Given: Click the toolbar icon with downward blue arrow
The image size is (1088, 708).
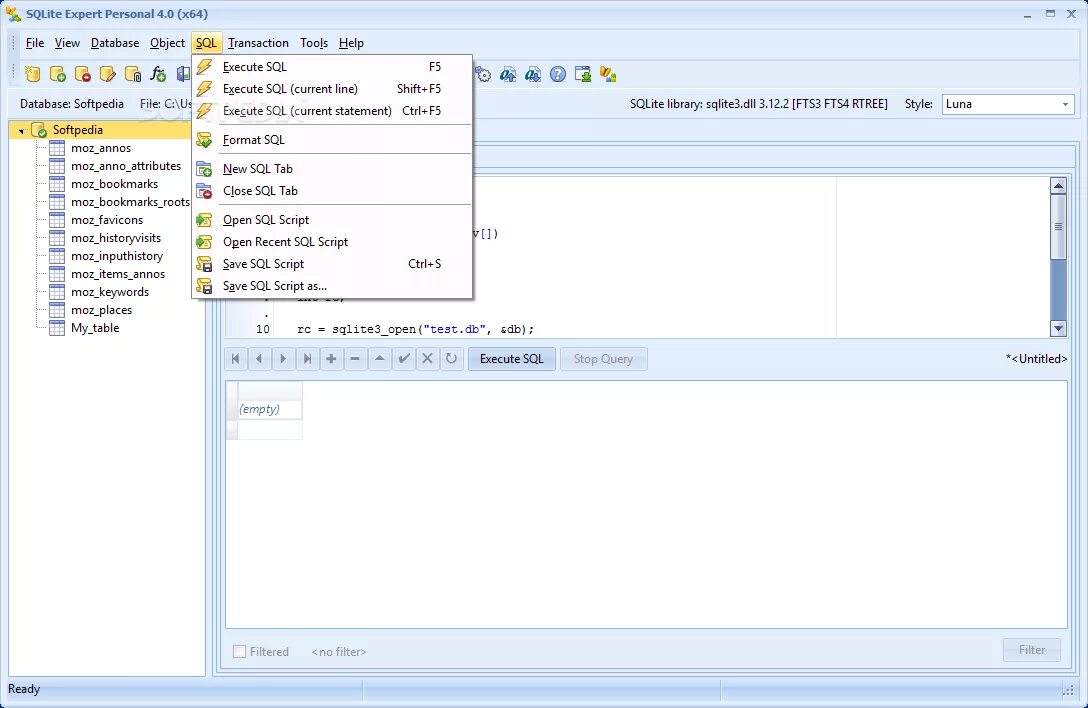Looking at the screenshot, I should pyautogui.click(x=533, y=74).
